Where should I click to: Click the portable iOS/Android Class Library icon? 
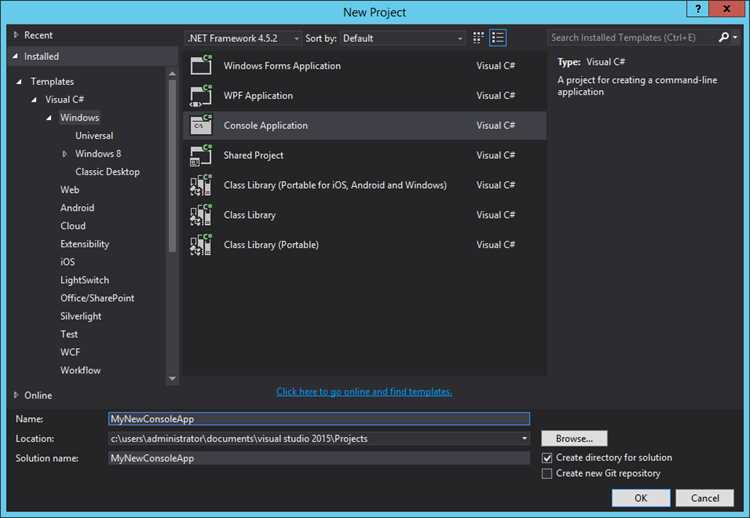tap(201, 185)
